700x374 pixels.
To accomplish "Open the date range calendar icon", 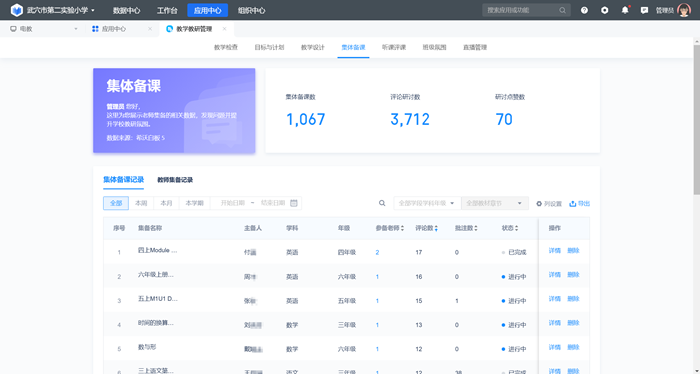I will 294,203.
